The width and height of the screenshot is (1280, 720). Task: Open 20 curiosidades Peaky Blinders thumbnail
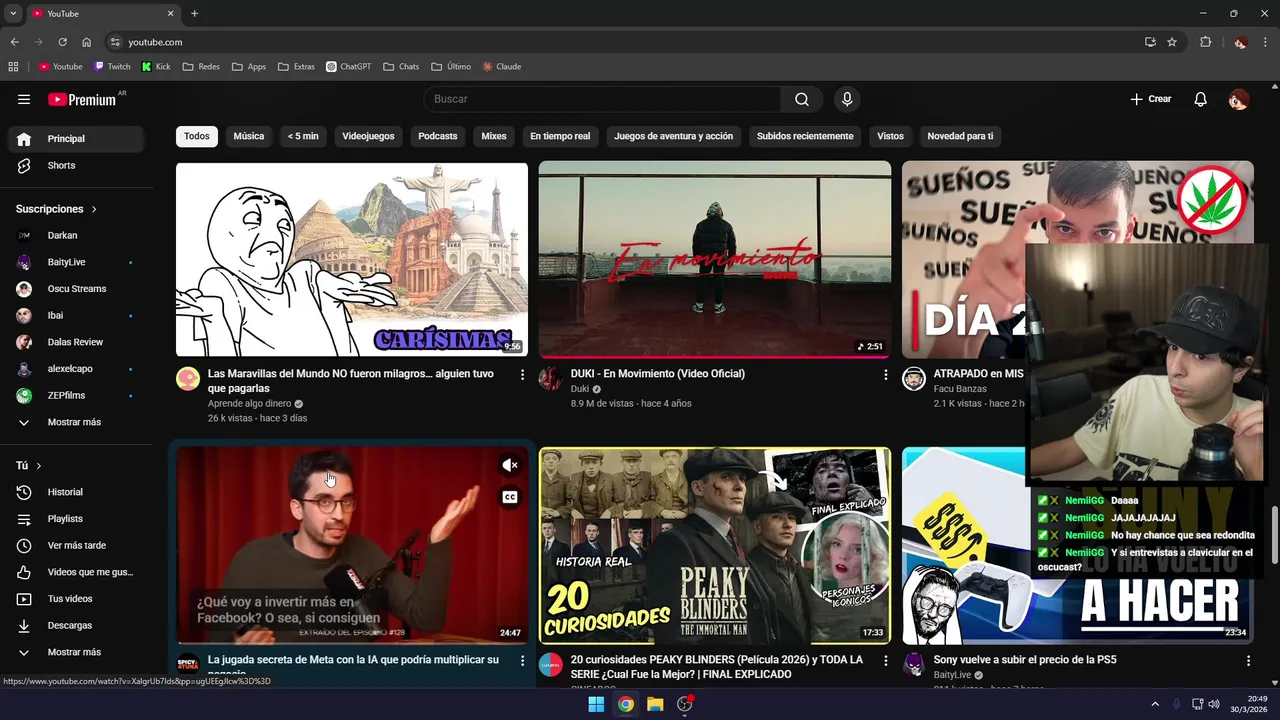715,545
